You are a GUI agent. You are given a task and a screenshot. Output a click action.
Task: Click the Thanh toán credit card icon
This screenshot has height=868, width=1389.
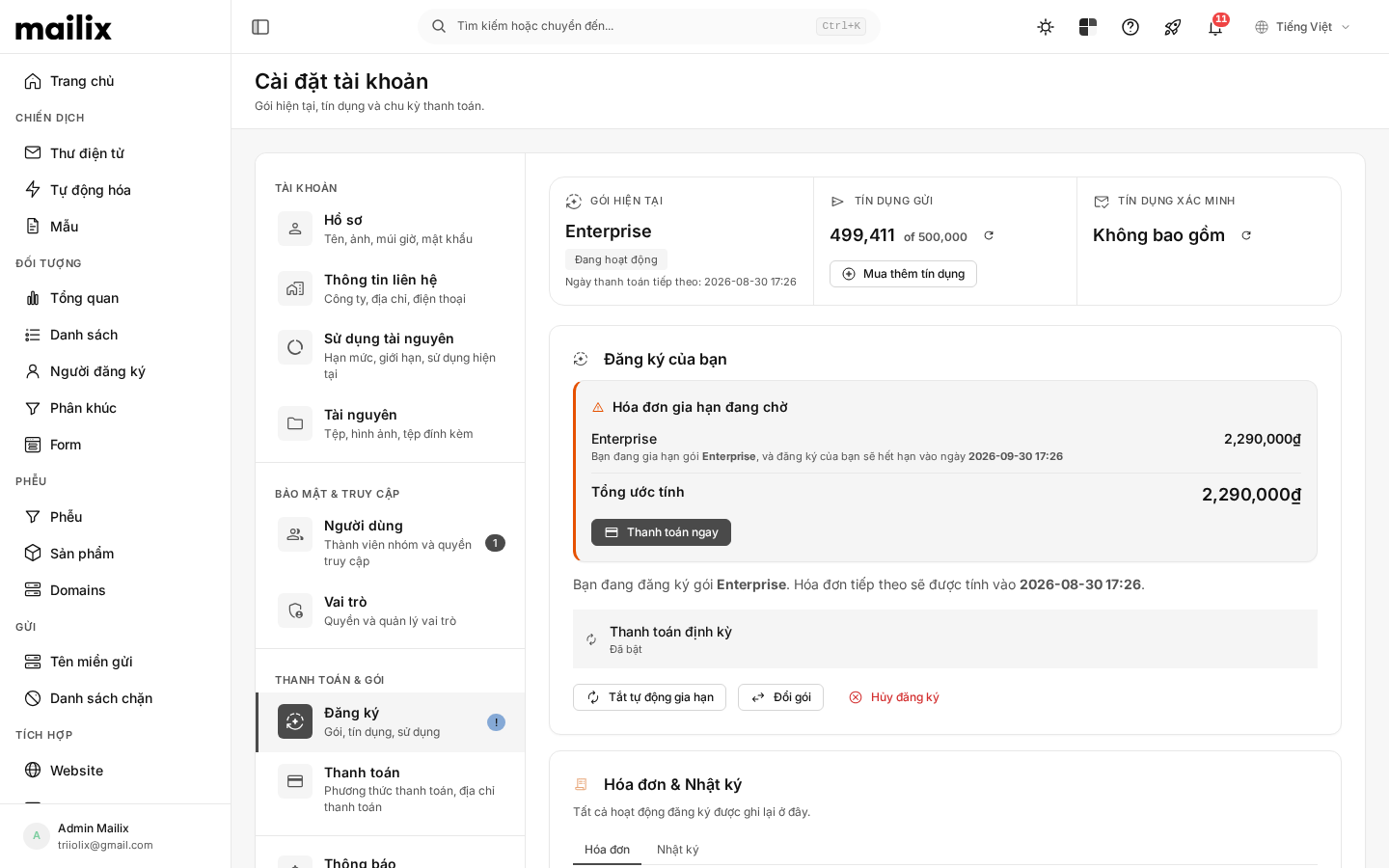[x=295, y=781]
